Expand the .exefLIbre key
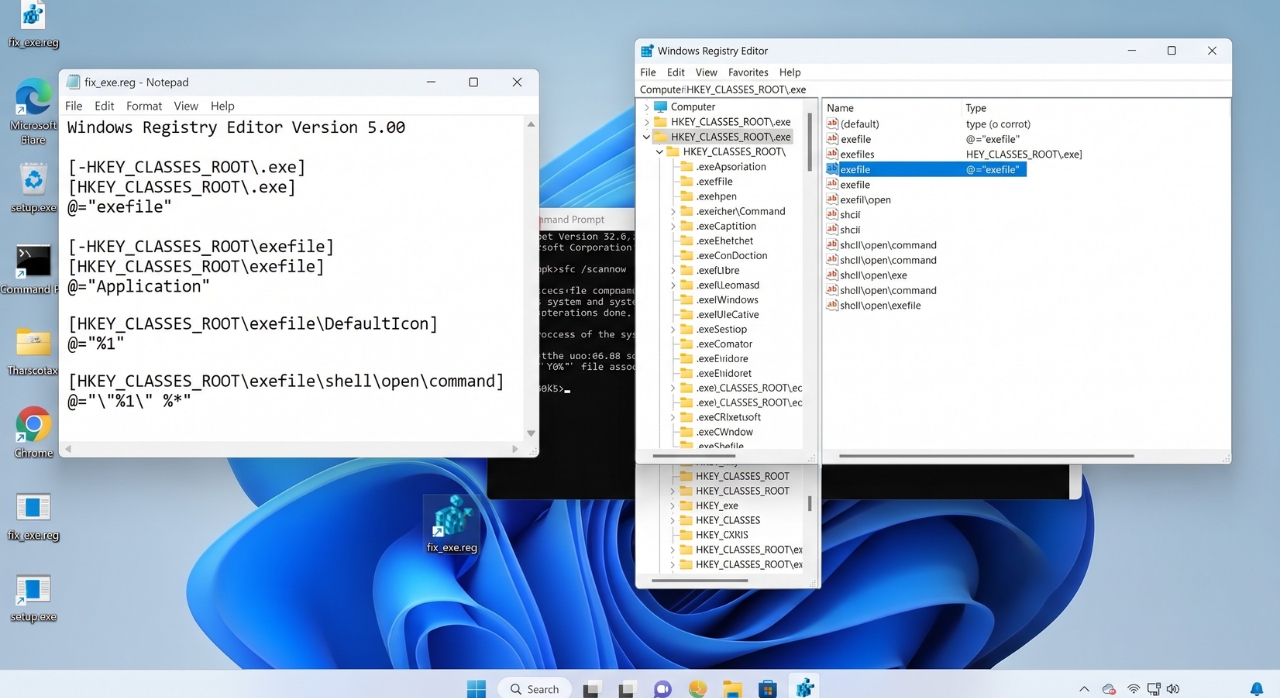This screenshot has height=698, width=1280. pos(673,270)
